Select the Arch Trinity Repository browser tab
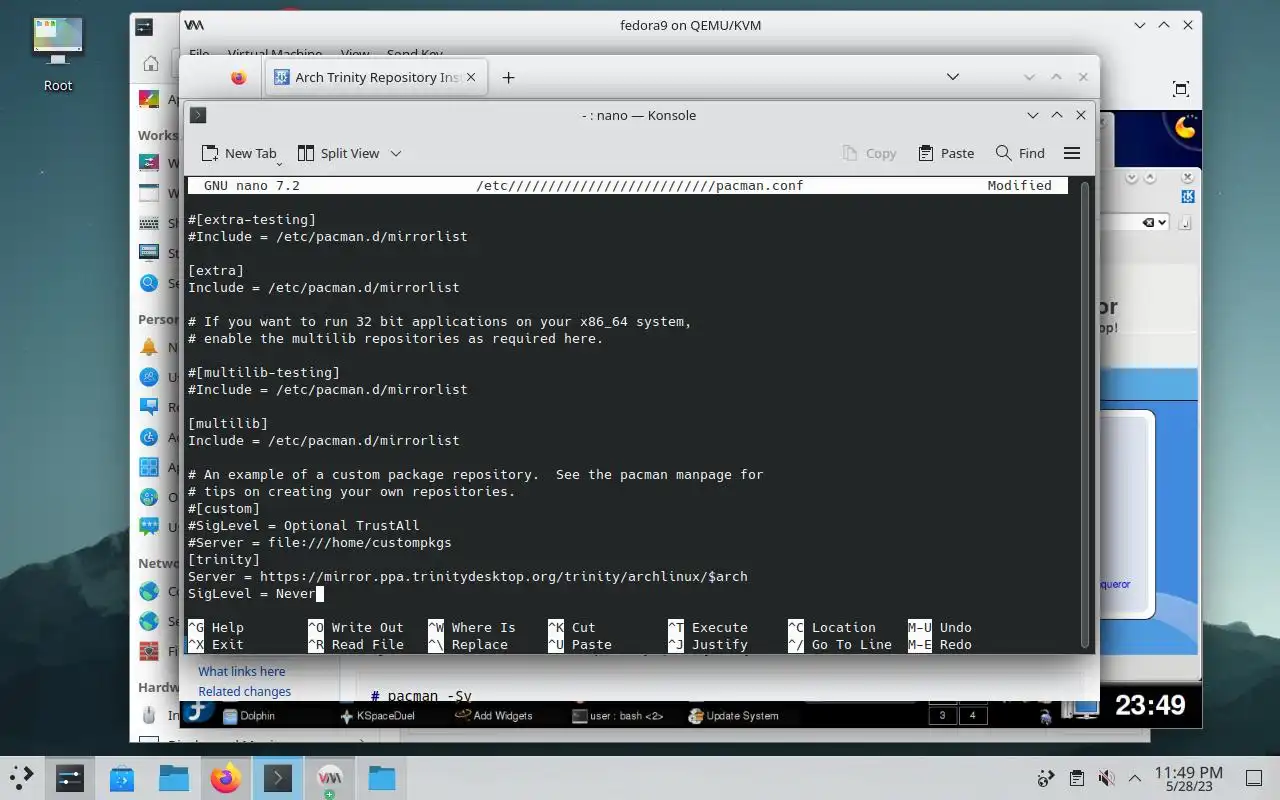1280x800 pixels. 376,77
